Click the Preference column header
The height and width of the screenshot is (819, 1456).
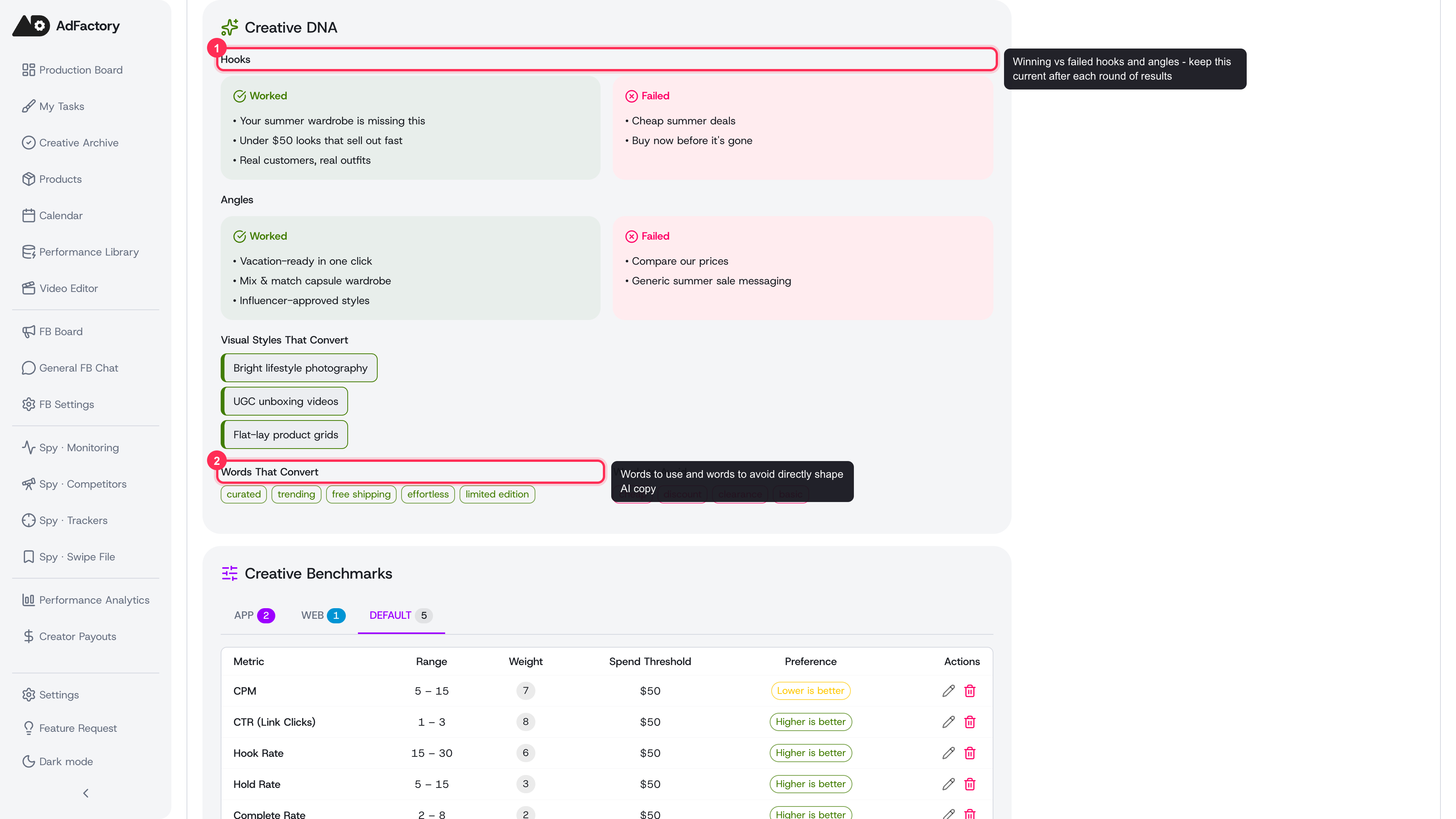click(811, 661)
